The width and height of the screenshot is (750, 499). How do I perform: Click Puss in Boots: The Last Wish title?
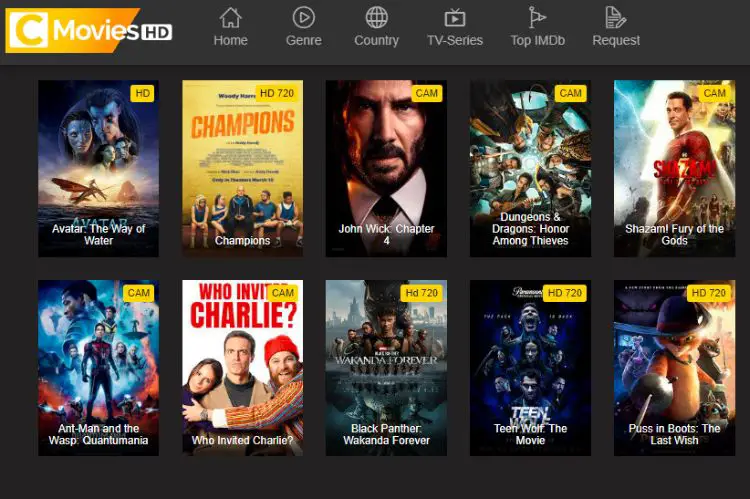674,434
